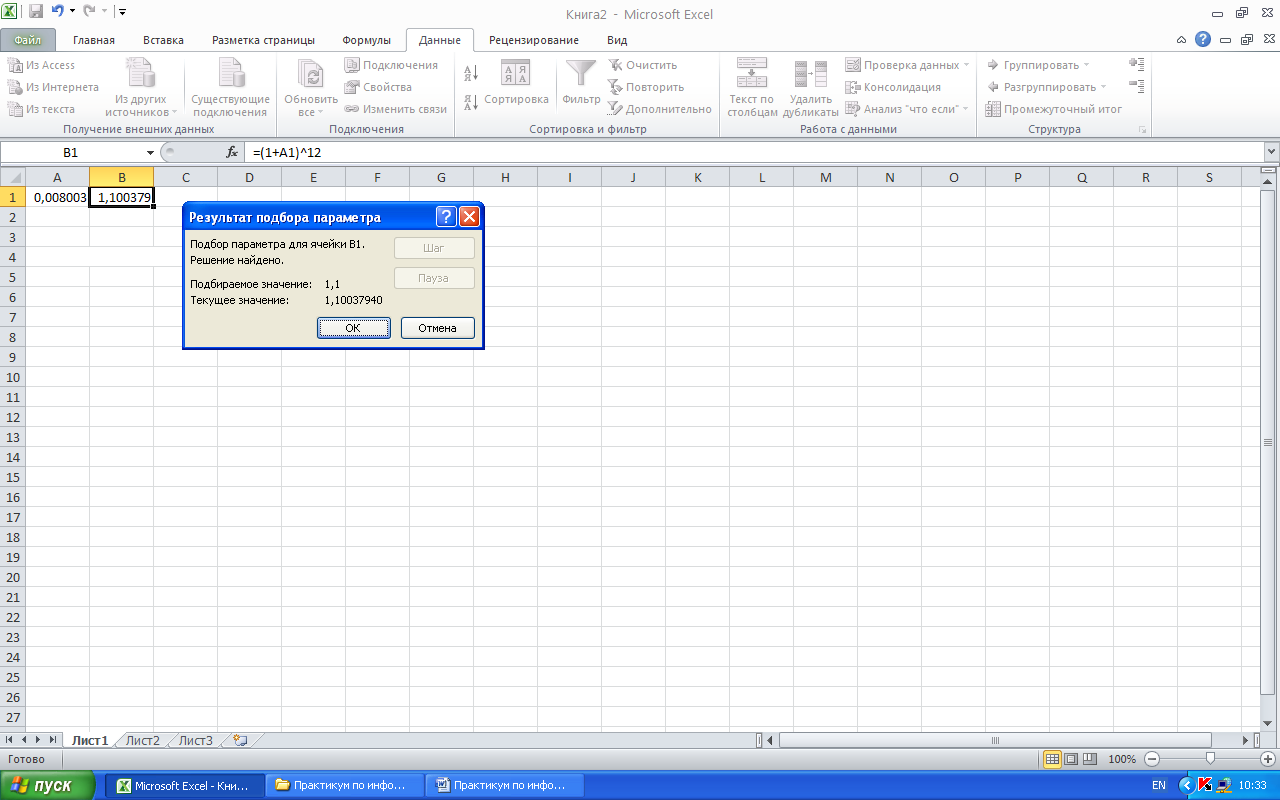This screenshot has height=800, width=1280.
Task: Click the zoom slider handle
Action: 1210,759
